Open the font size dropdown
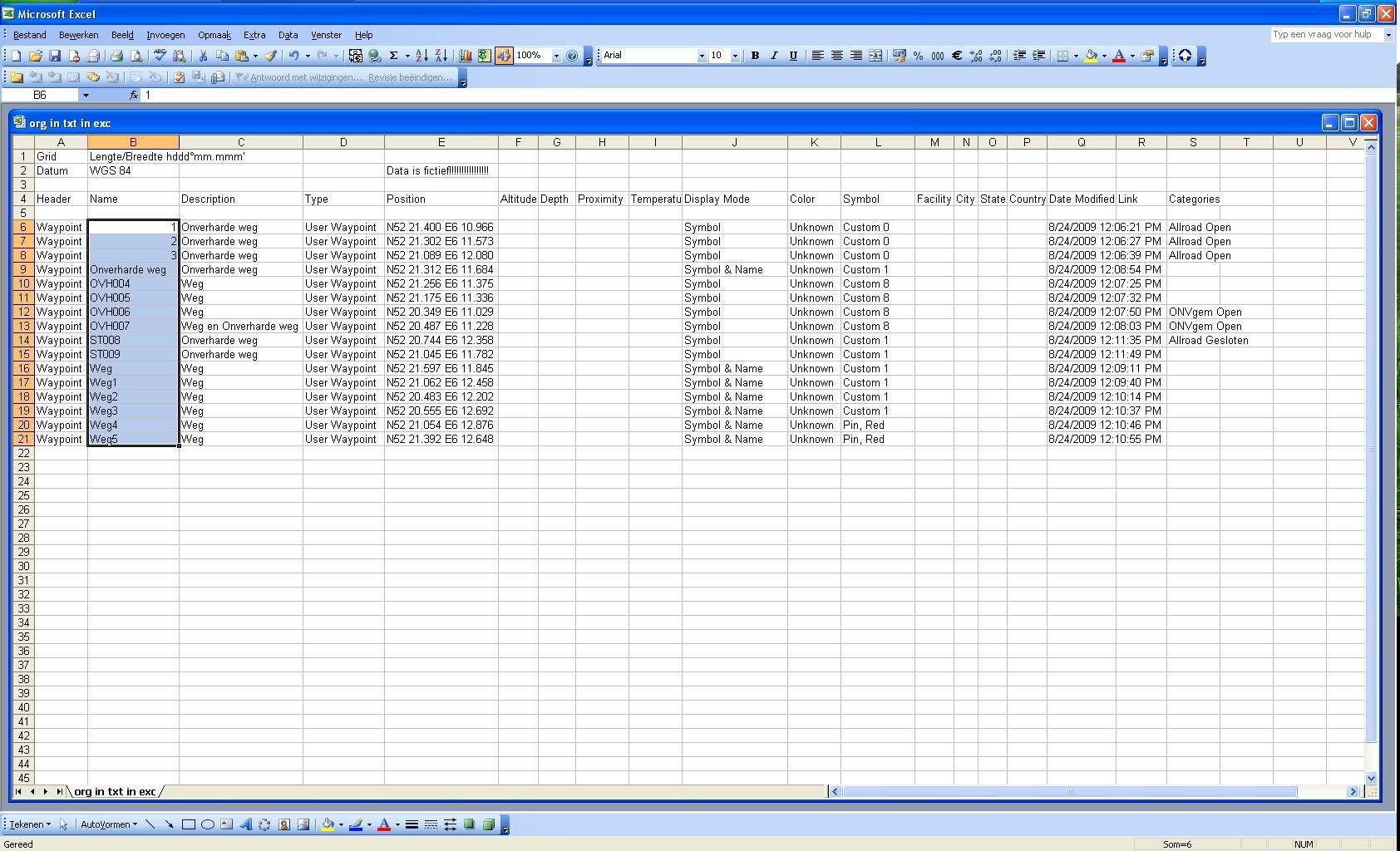Viewport: 1400px width, 851px height. coord(735,56)
